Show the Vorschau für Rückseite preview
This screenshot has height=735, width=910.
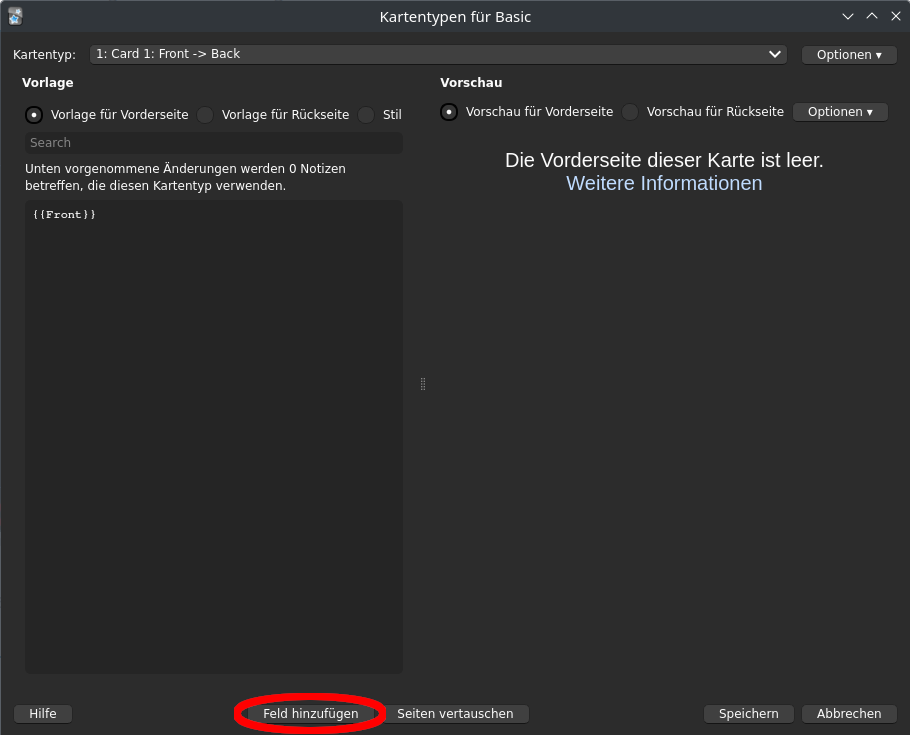click(x=629, y=112)
